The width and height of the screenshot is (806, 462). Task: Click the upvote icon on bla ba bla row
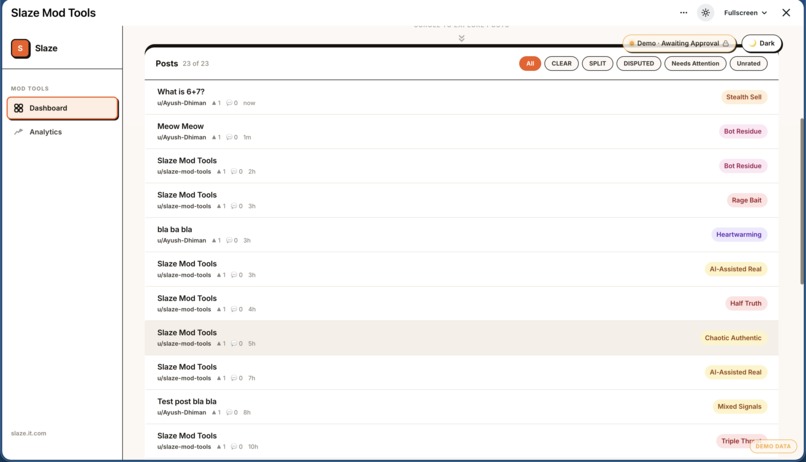214,241
